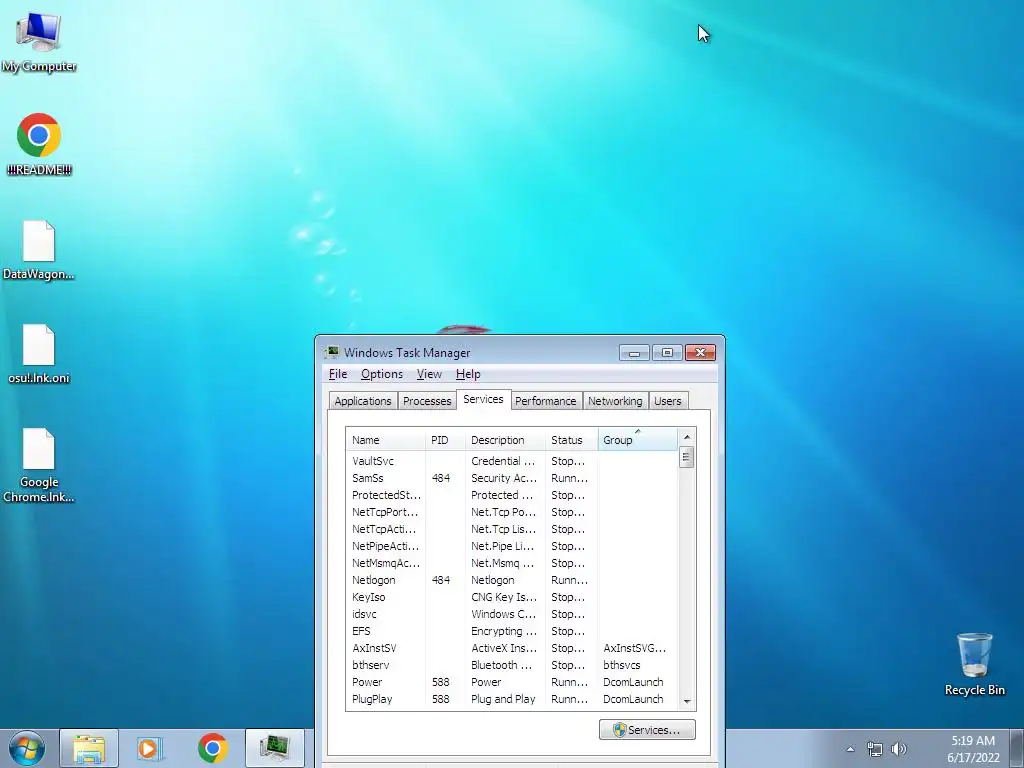The image size is (1024, 768).
Task: Select the NetTcpPort... service row
Action: pos(512,512)
